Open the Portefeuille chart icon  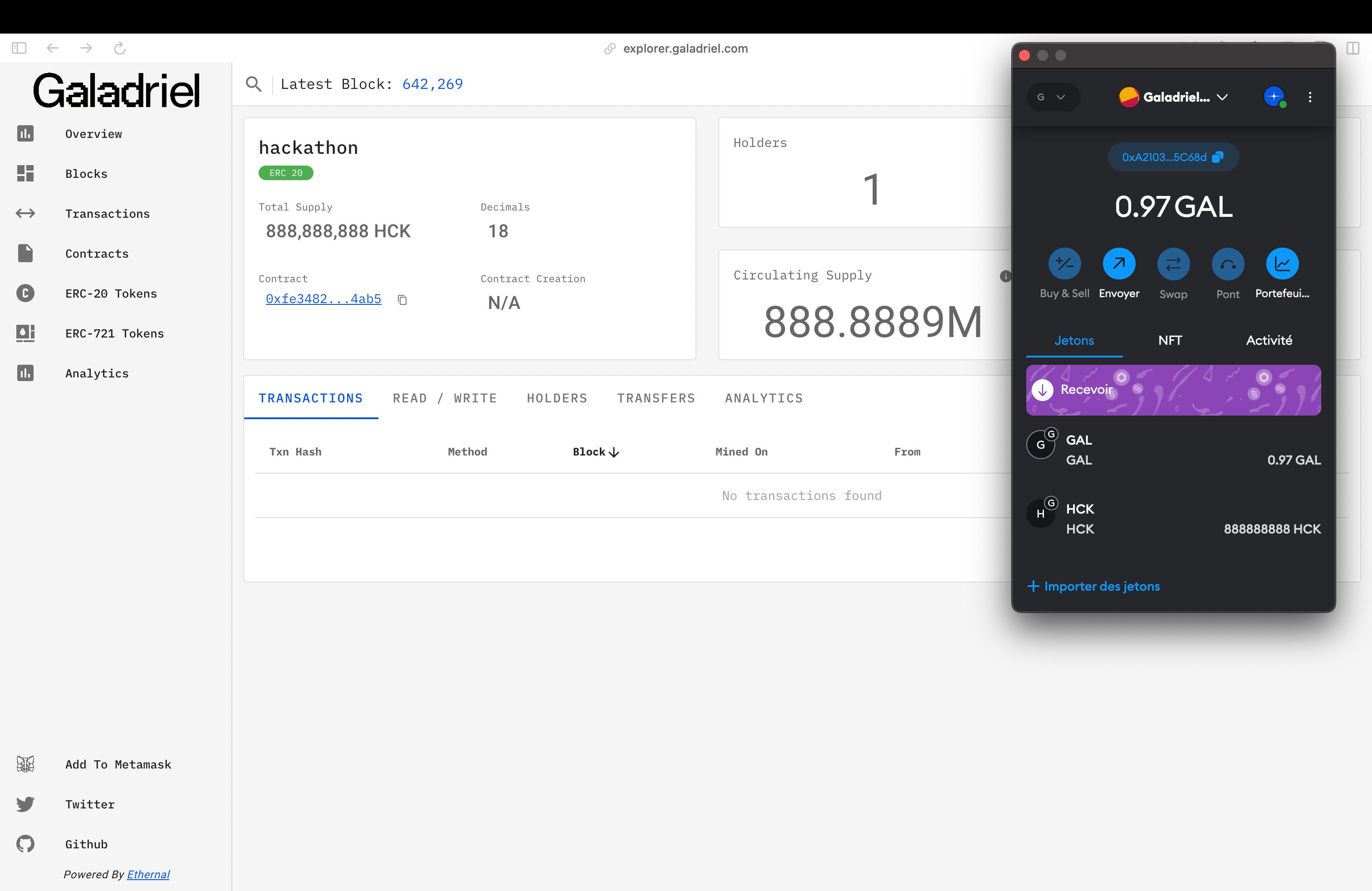tap(1282, 264)
